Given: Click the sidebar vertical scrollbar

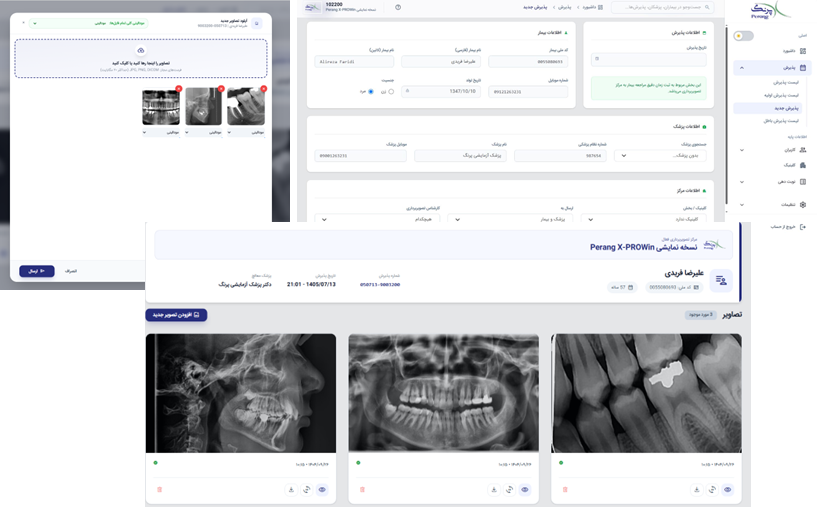Looking at the screenshot, I should click(727, 115).
